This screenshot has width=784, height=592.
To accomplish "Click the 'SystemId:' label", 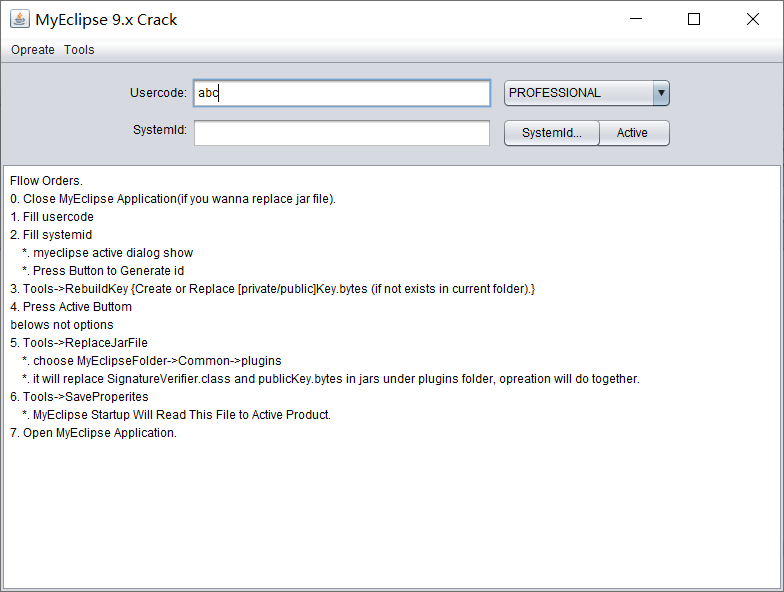I will point(160,130).
